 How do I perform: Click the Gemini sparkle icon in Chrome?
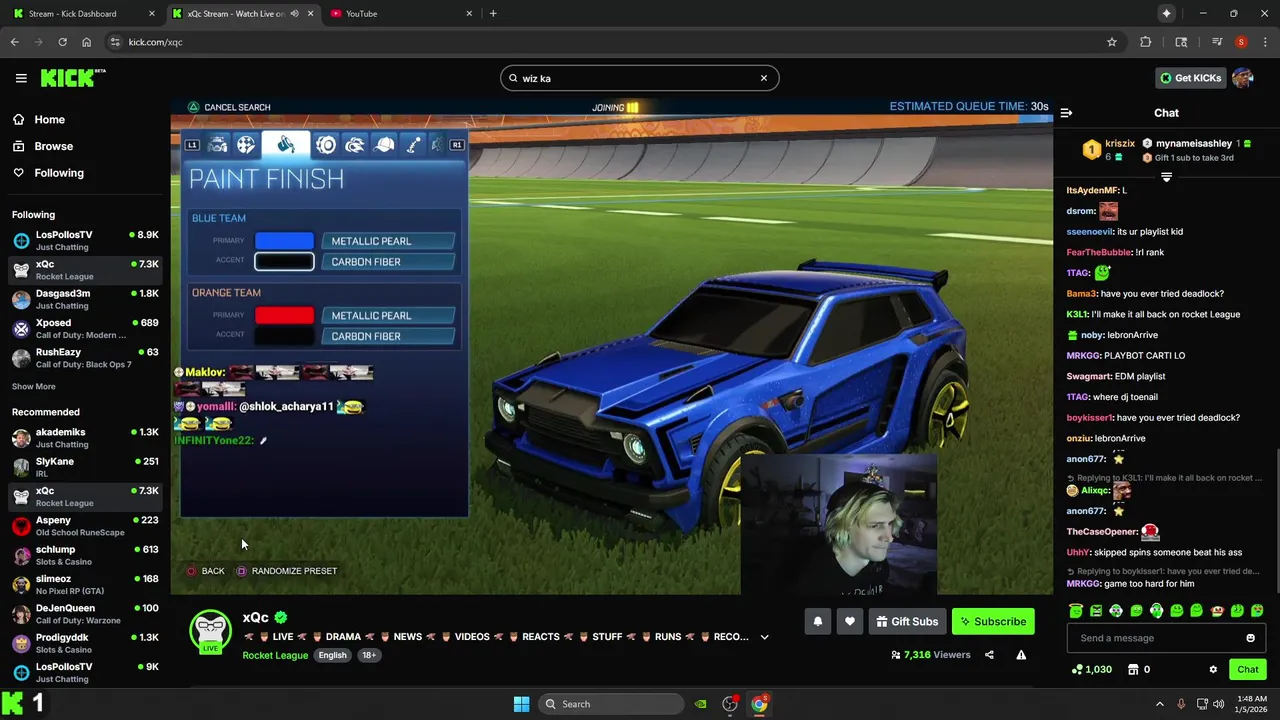1166,13
